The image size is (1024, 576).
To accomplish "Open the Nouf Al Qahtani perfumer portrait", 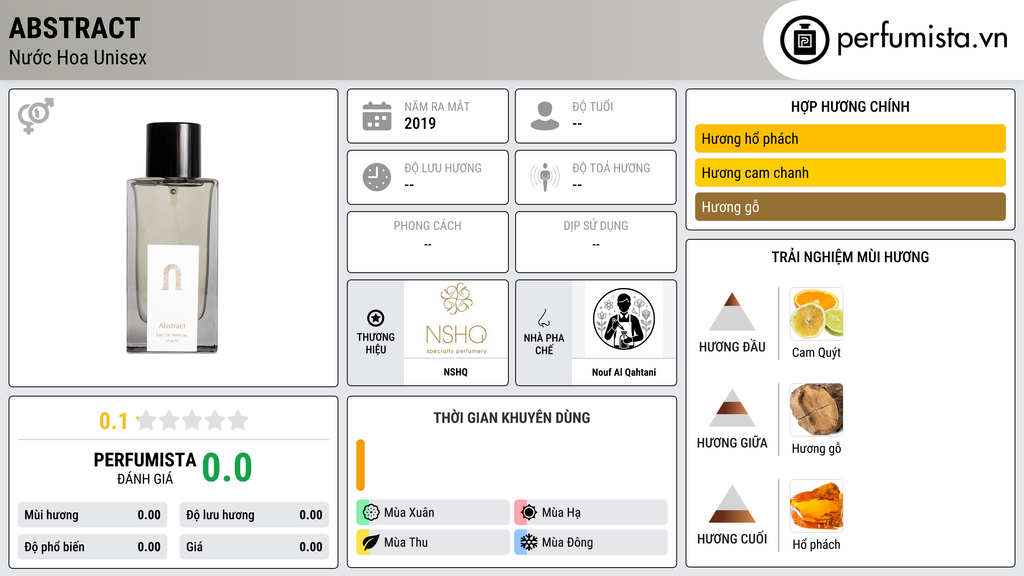I will click(x=624, y=320).
